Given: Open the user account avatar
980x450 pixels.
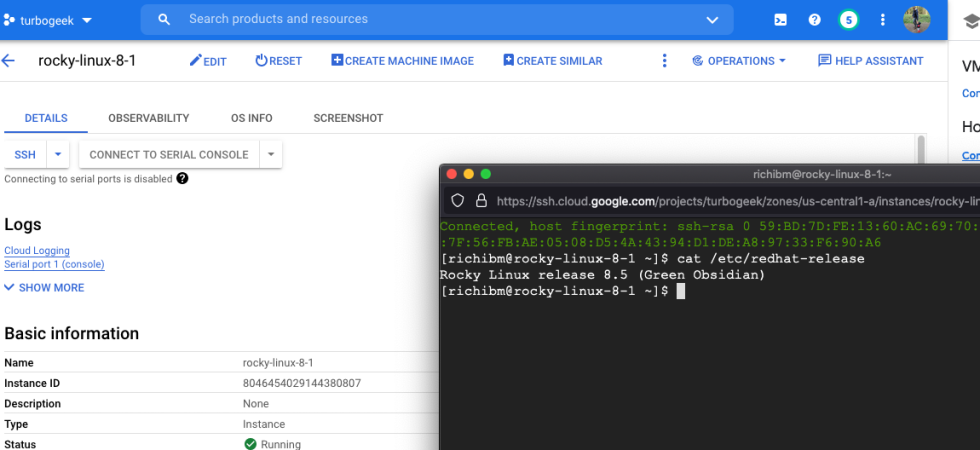Looking at the screenshot, I should [917, 20].
